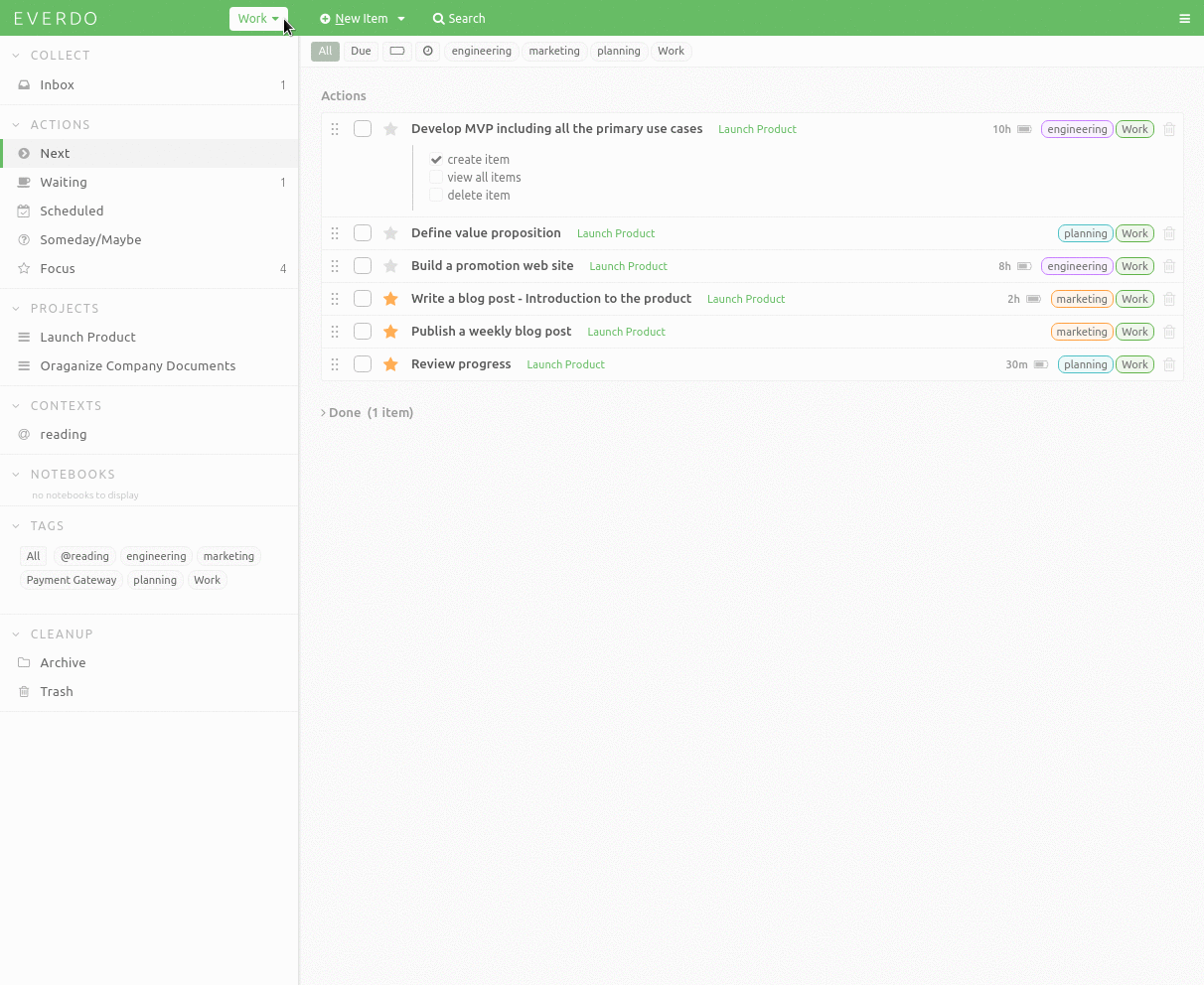The height and width of the screenshot is (985, 1204).
Task: Click the Search field in the top bar
Action: click(x=459, y=19)
